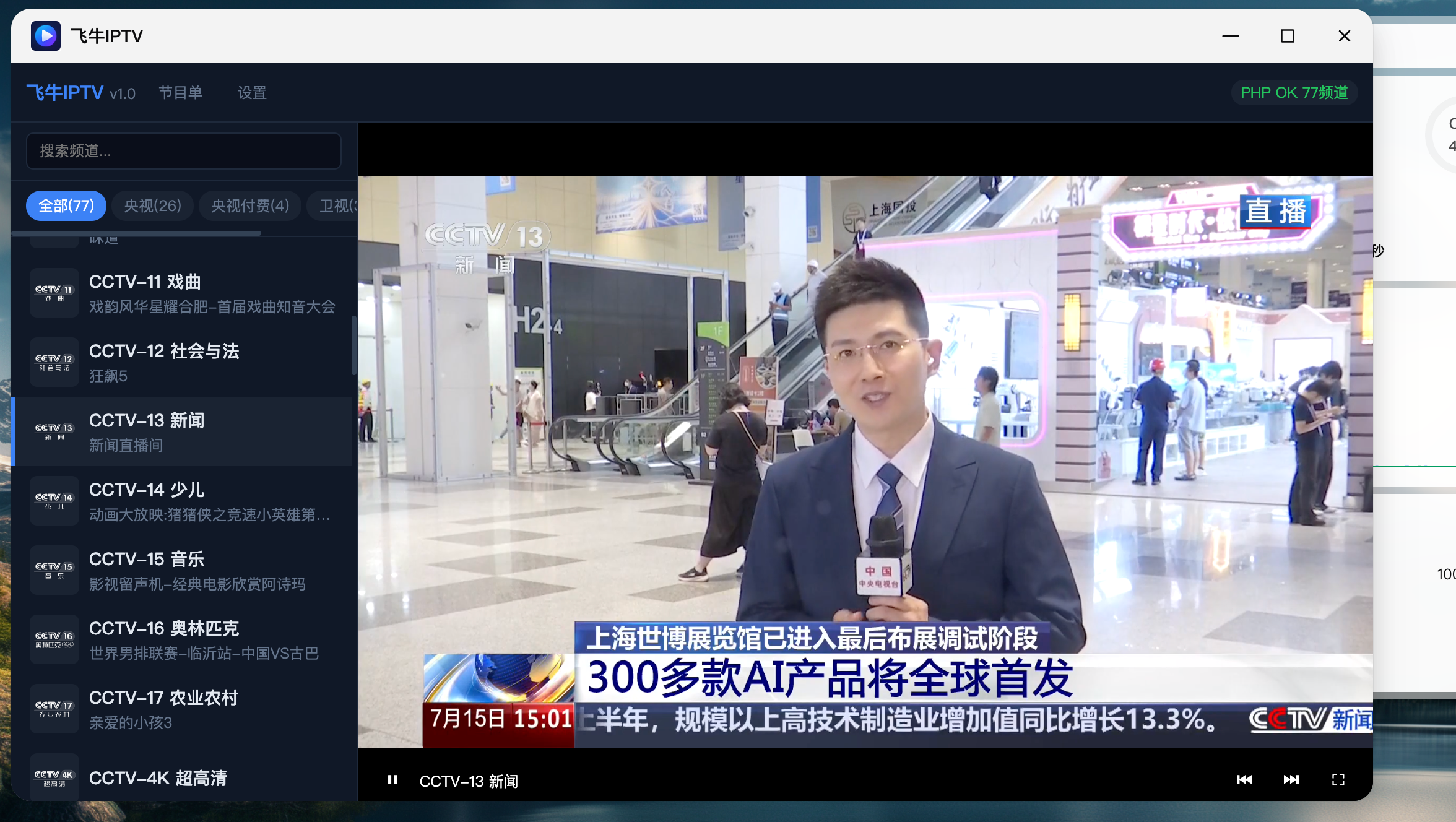Click the CCTV-13 channel logo
This screenshot has height=822, width=1456.
(x=54, y=431)
